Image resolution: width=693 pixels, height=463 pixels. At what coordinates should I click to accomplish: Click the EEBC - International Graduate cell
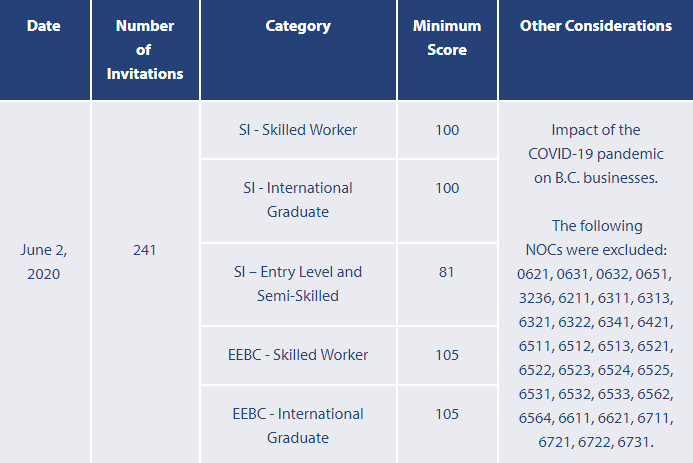pos(298,425)
